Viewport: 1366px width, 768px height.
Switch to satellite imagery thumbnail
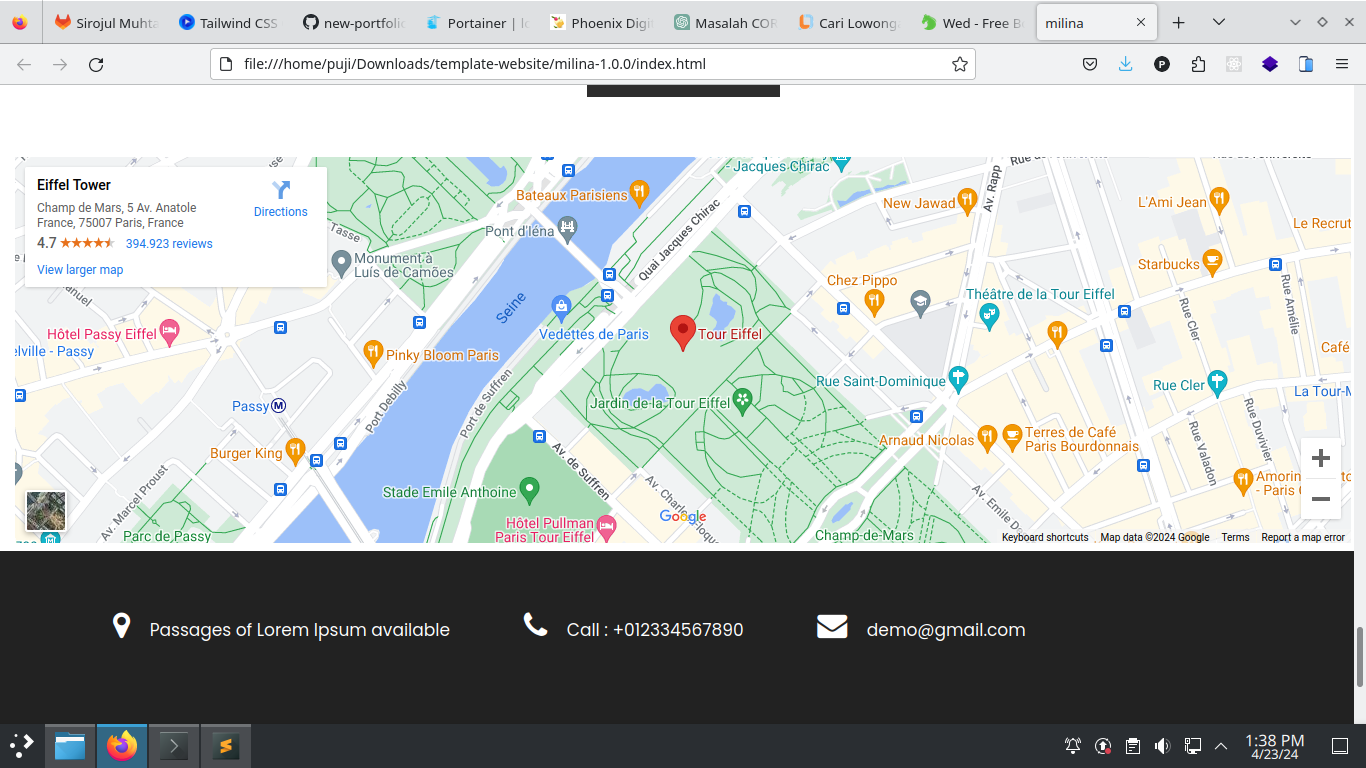click(x=46, y=510)
